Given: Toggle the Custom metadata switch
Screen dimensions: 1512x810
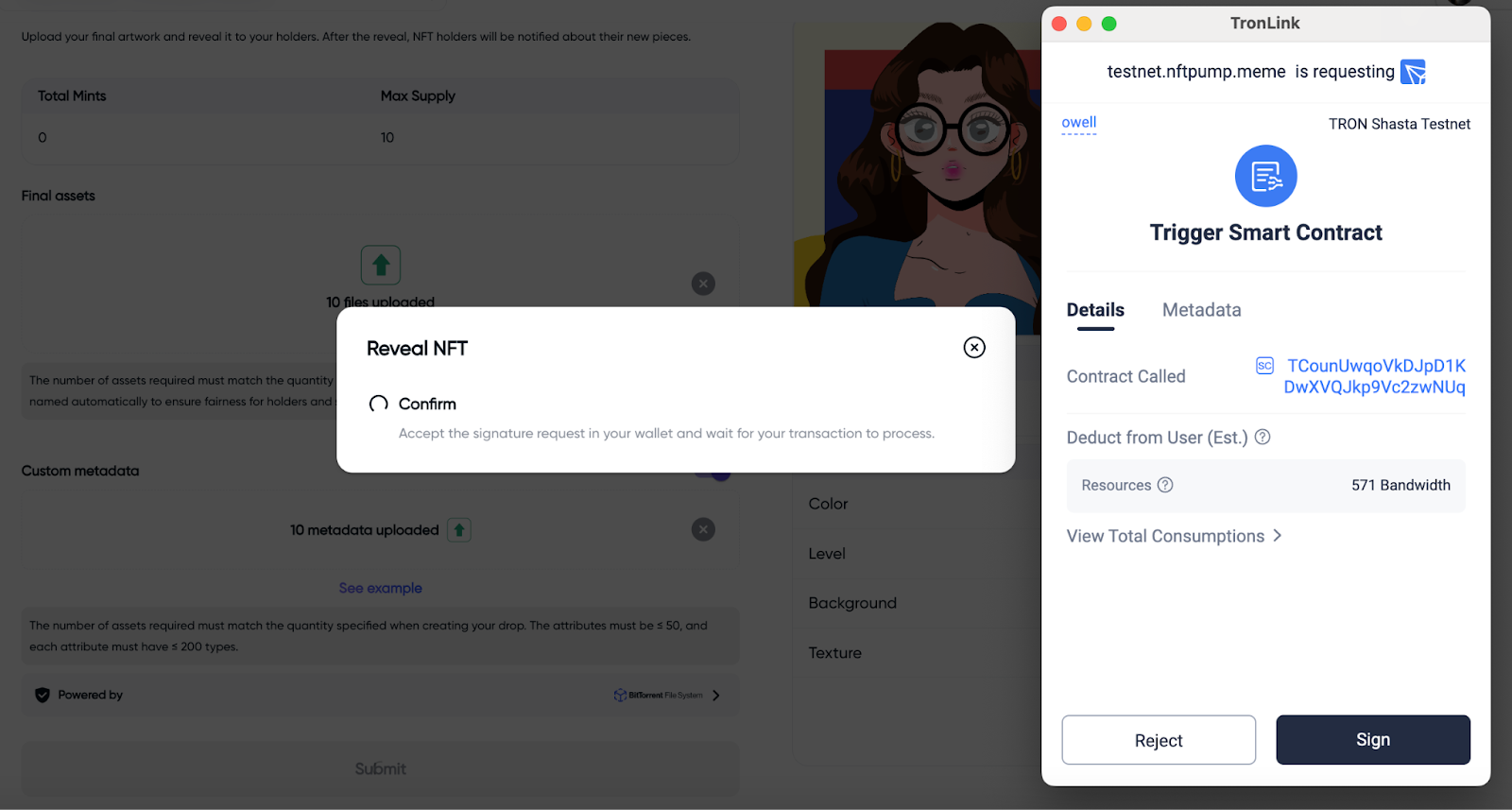Looking at the screenshot, I should [x=712, y=472].
